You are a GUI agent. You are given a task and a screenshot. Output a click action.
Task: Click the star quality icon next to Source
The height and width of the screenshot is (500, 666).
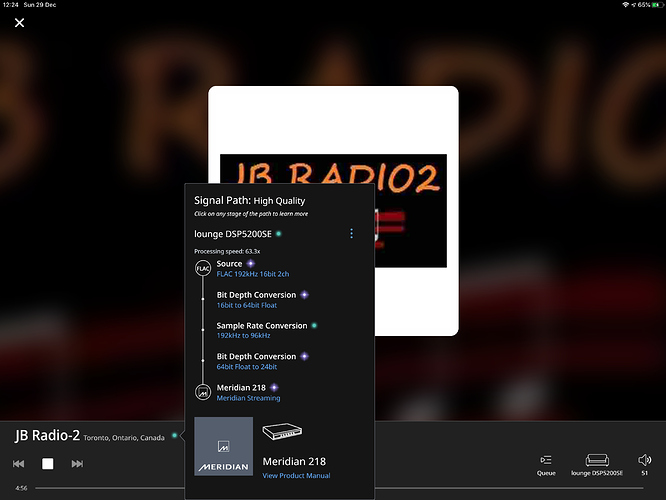pyautogui.click(x=251, y=263)
